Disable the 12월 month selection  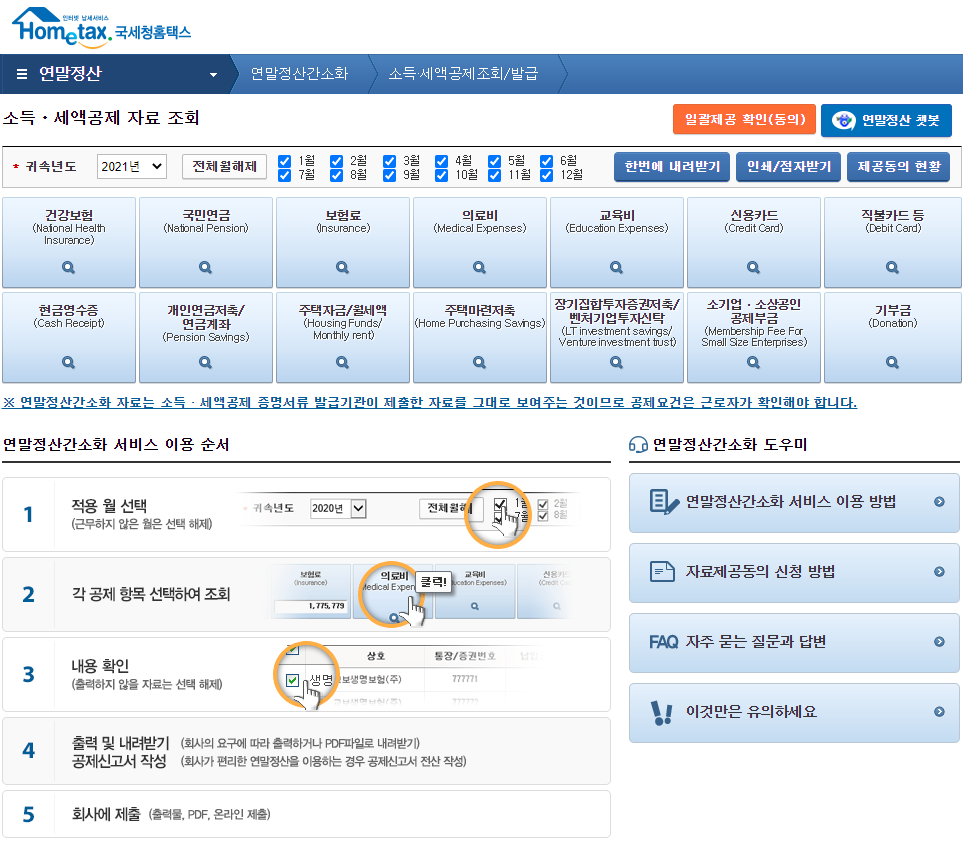tap(546, 173)
